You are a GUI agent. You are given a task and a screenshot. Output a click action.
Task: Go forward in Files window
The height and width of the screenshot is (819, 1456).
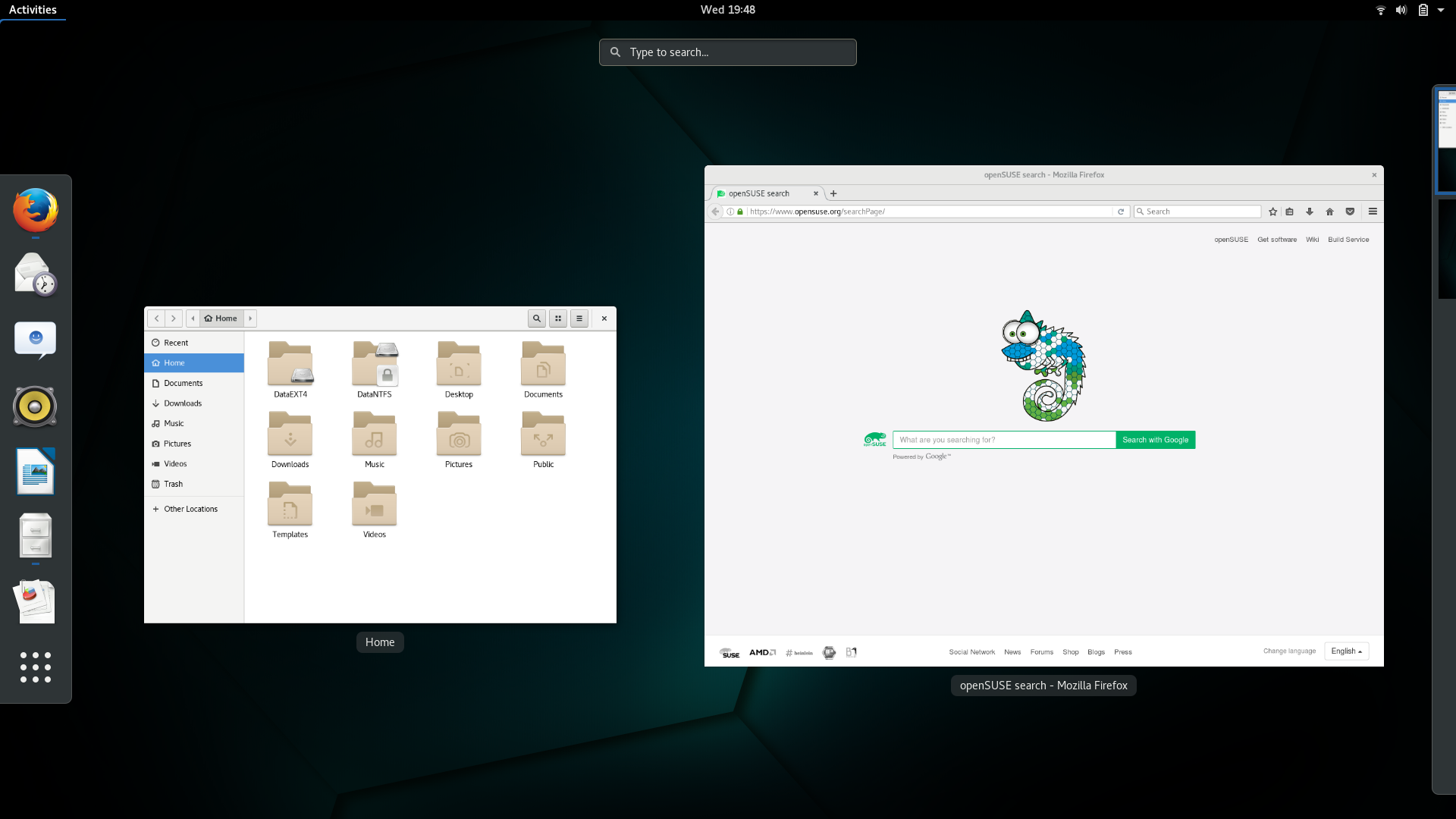tap(174, 318)
